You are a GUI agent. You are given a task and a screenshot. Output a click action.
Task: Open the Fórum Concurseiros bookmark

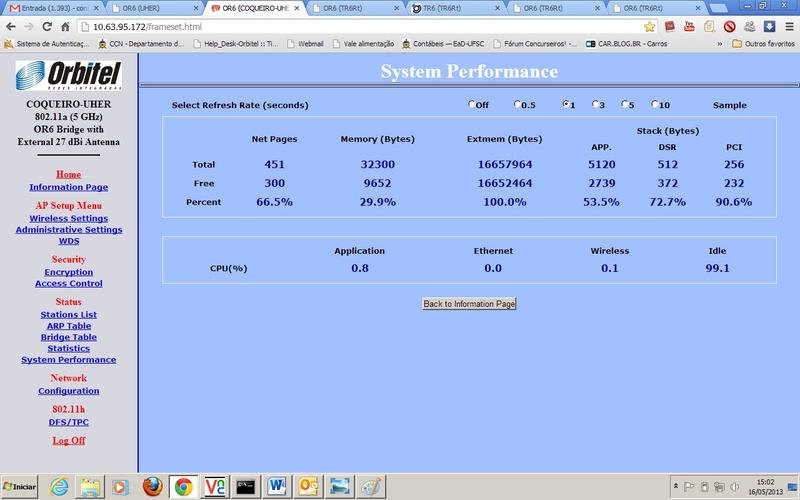pos(535,44)
